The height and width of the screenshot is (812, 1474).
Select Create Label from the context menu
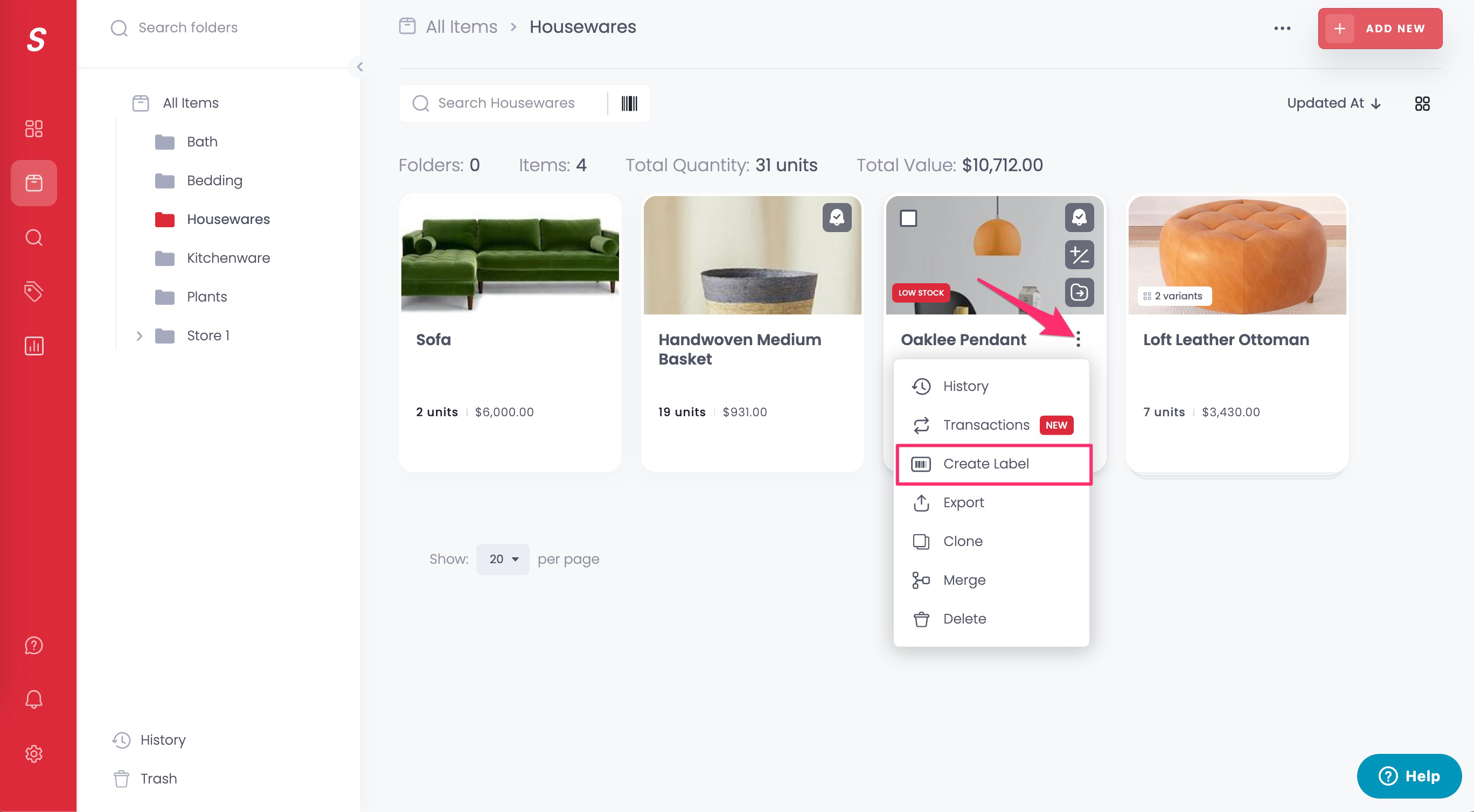[x=985, y=464]
